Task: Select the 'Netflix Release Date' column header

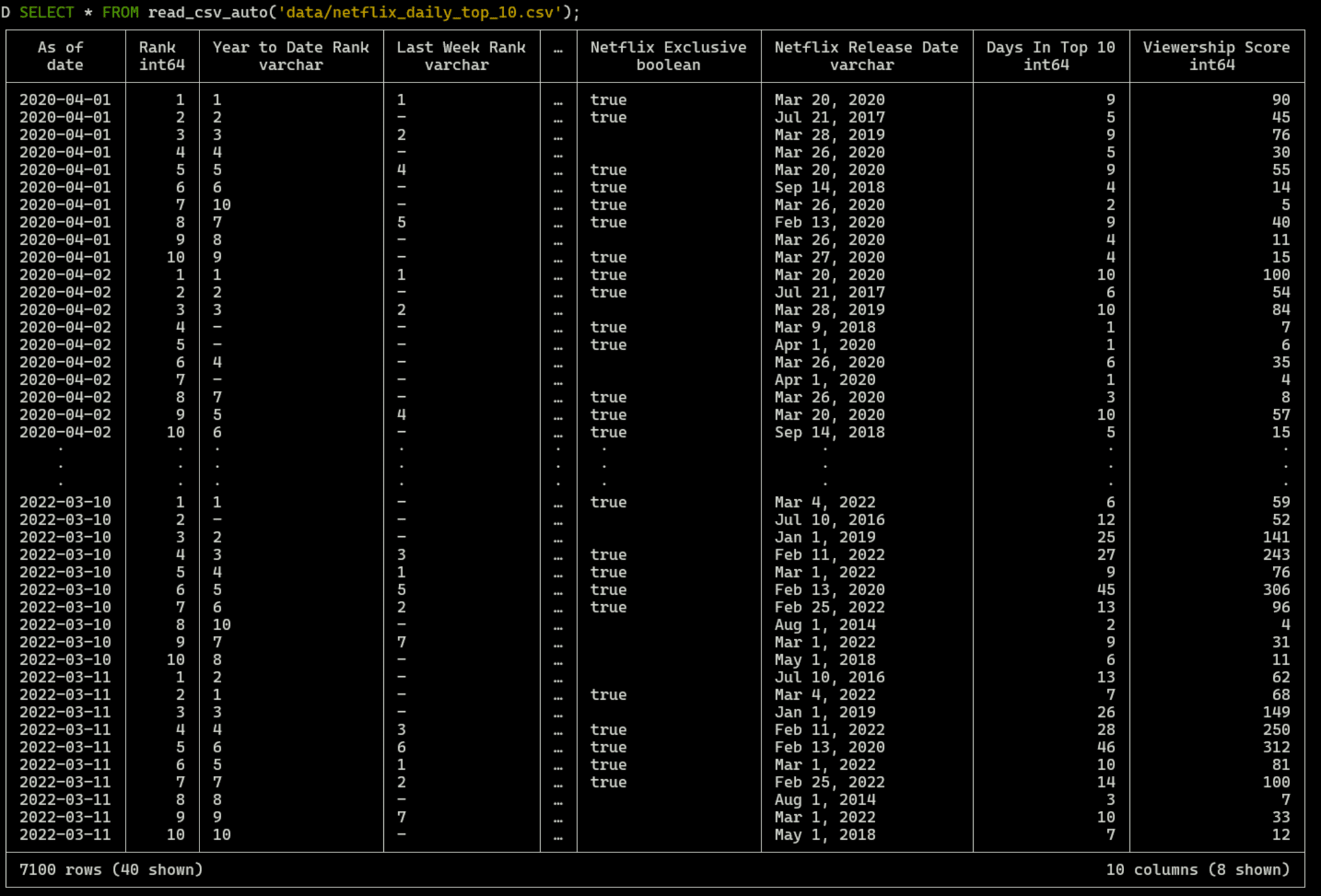Action: click(866, 56)
